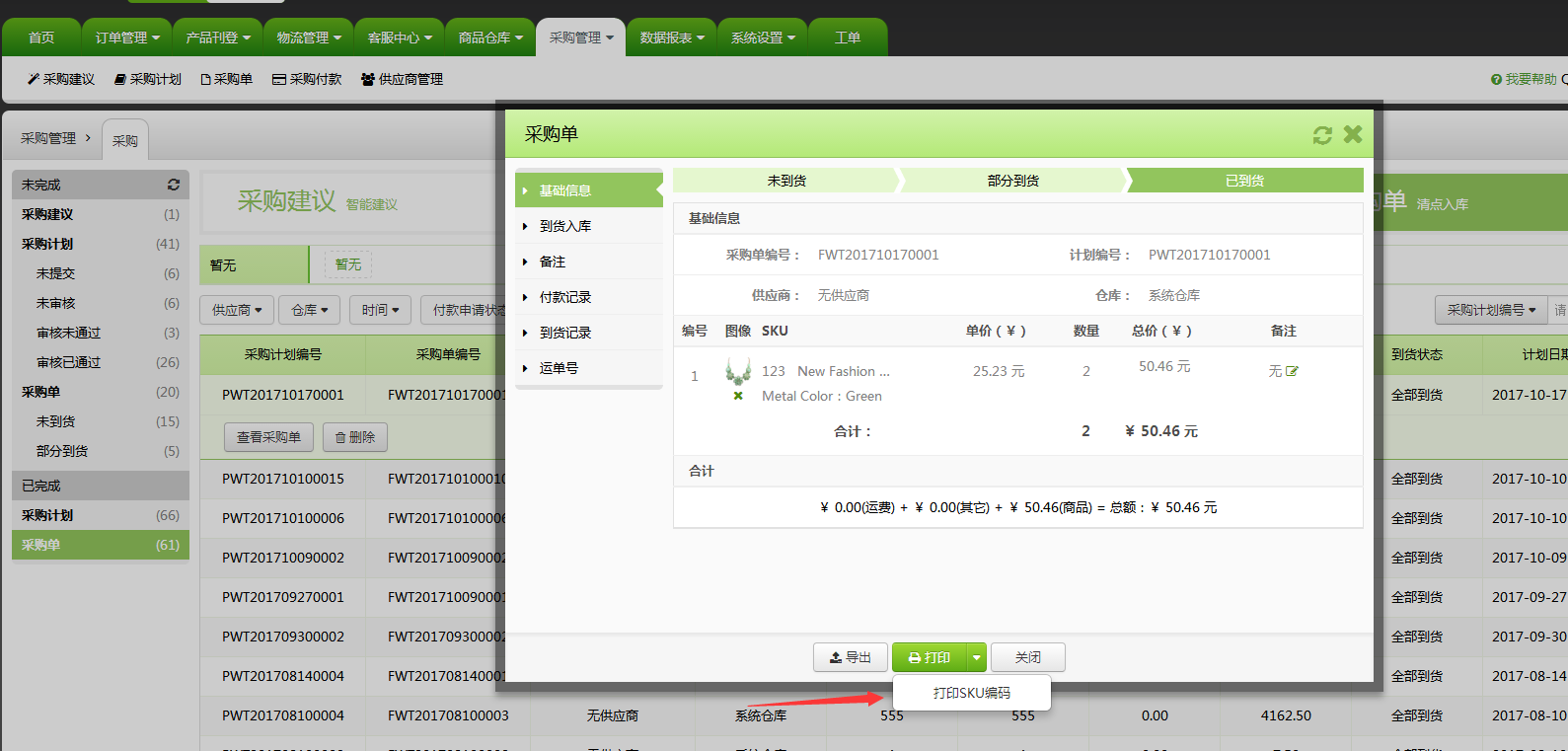Click 采购管理 breadcrumb link
1568x751 pixels.
click(48, 138)
